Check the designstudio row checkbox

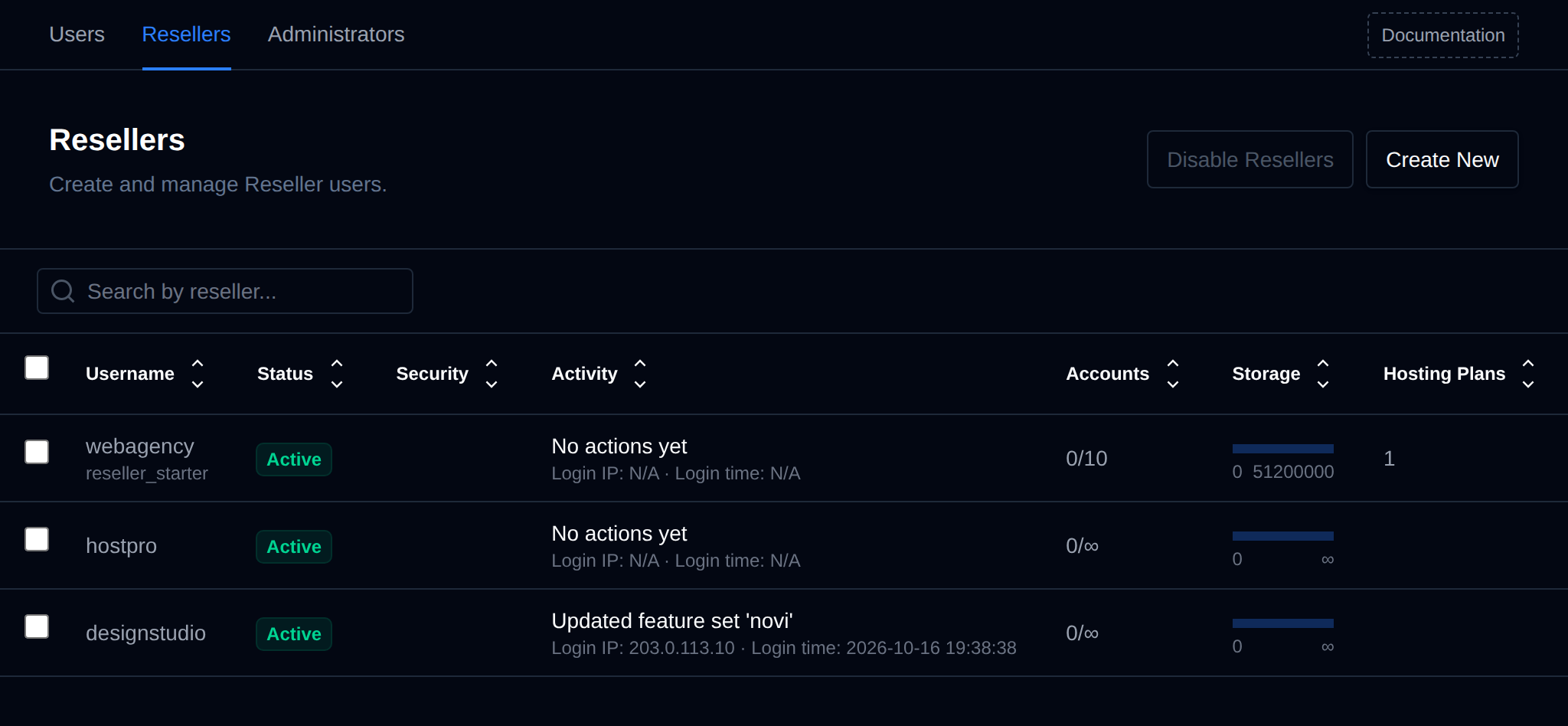37,626
